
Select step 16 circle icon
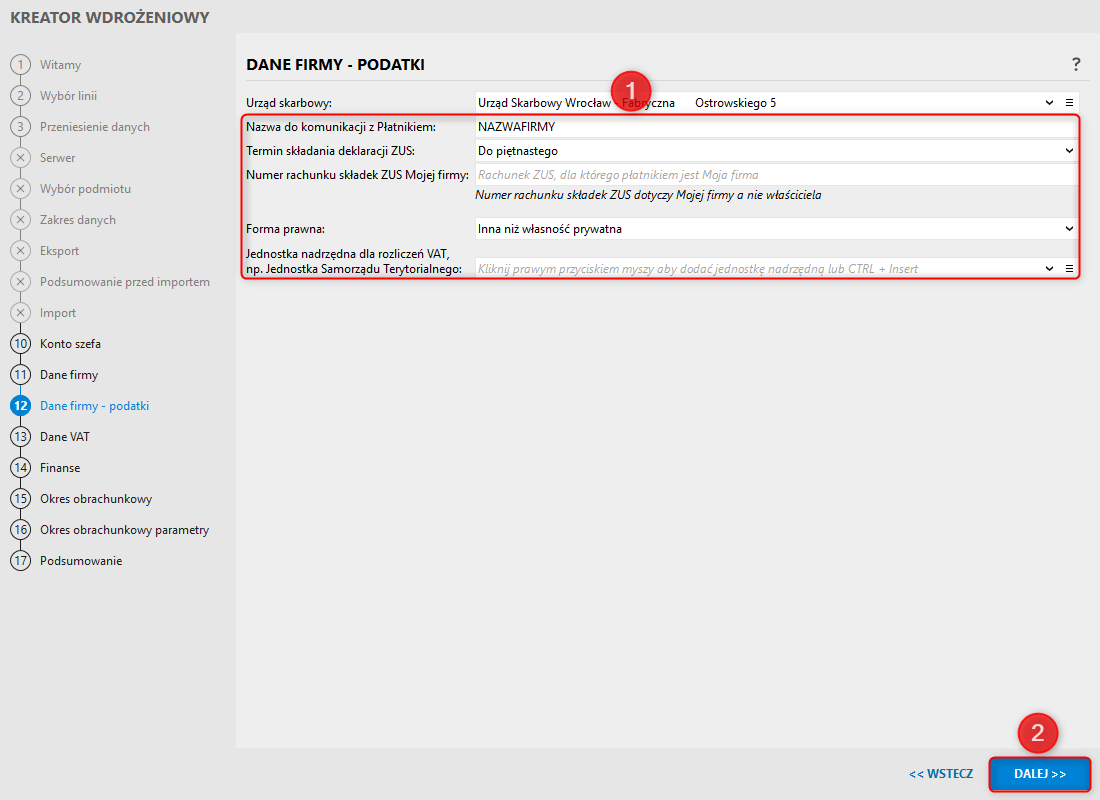(x=20, y=530)
